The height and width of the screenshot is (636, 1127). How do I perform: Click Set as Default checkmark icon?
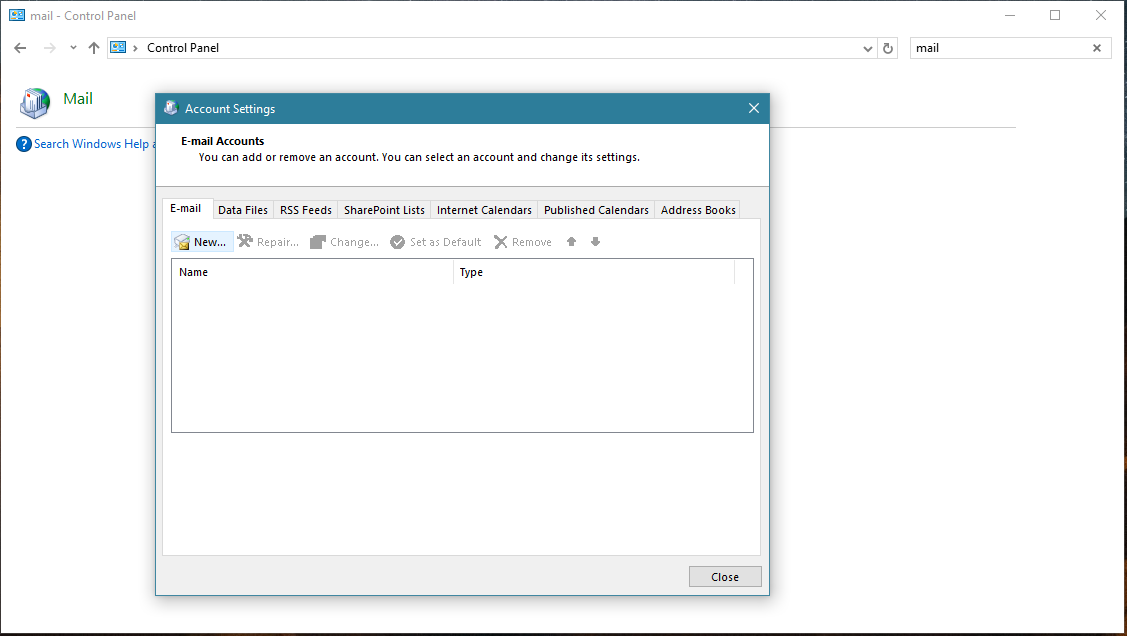[x=398, y=242]
